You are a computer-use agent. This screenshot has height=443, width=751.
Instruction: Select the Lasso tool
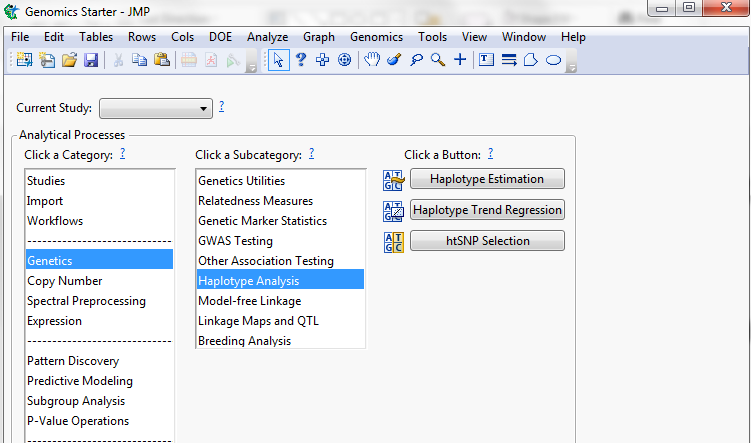416,60
